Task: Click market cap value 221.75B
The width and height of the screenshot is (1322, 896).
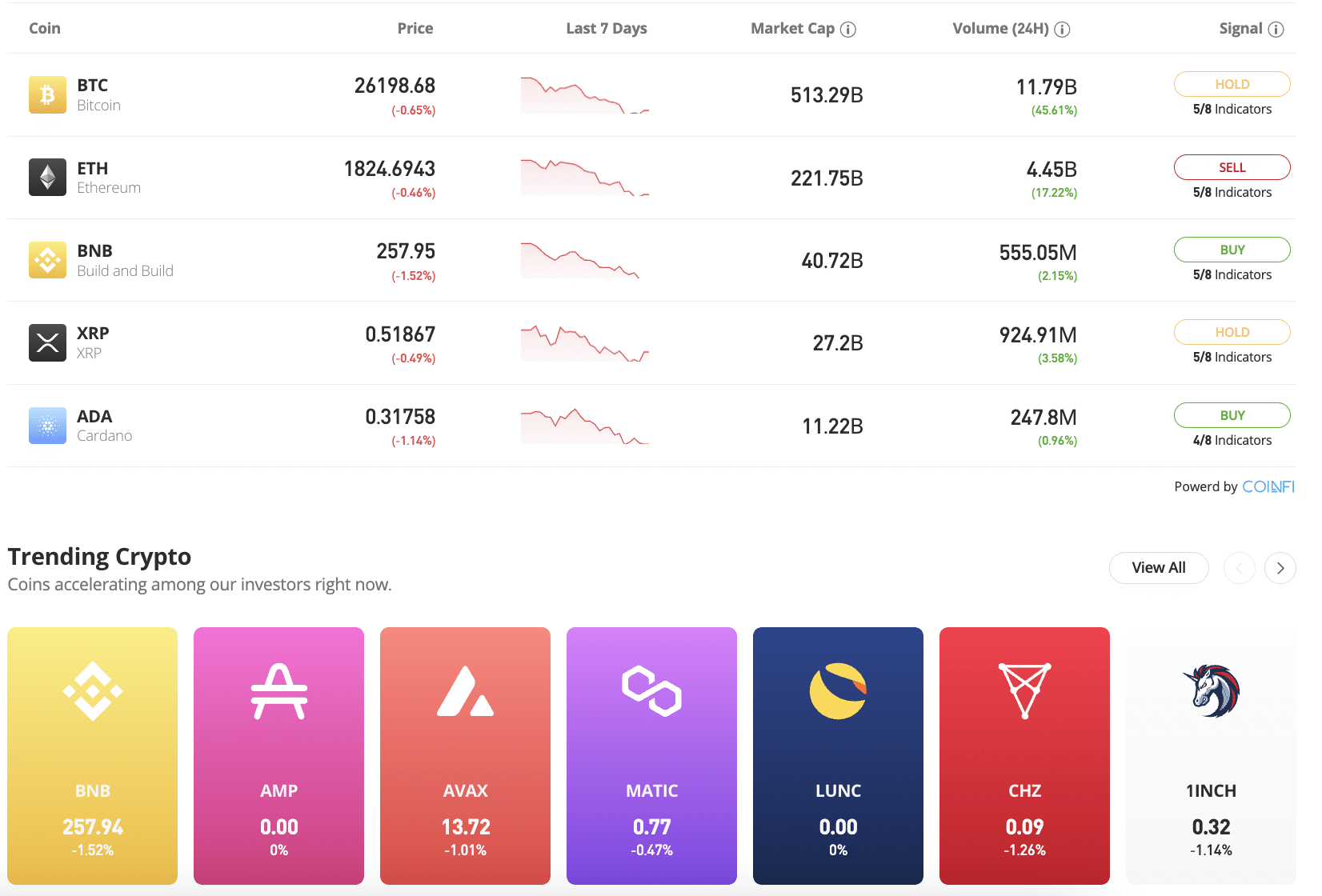Action: point(827,178)
